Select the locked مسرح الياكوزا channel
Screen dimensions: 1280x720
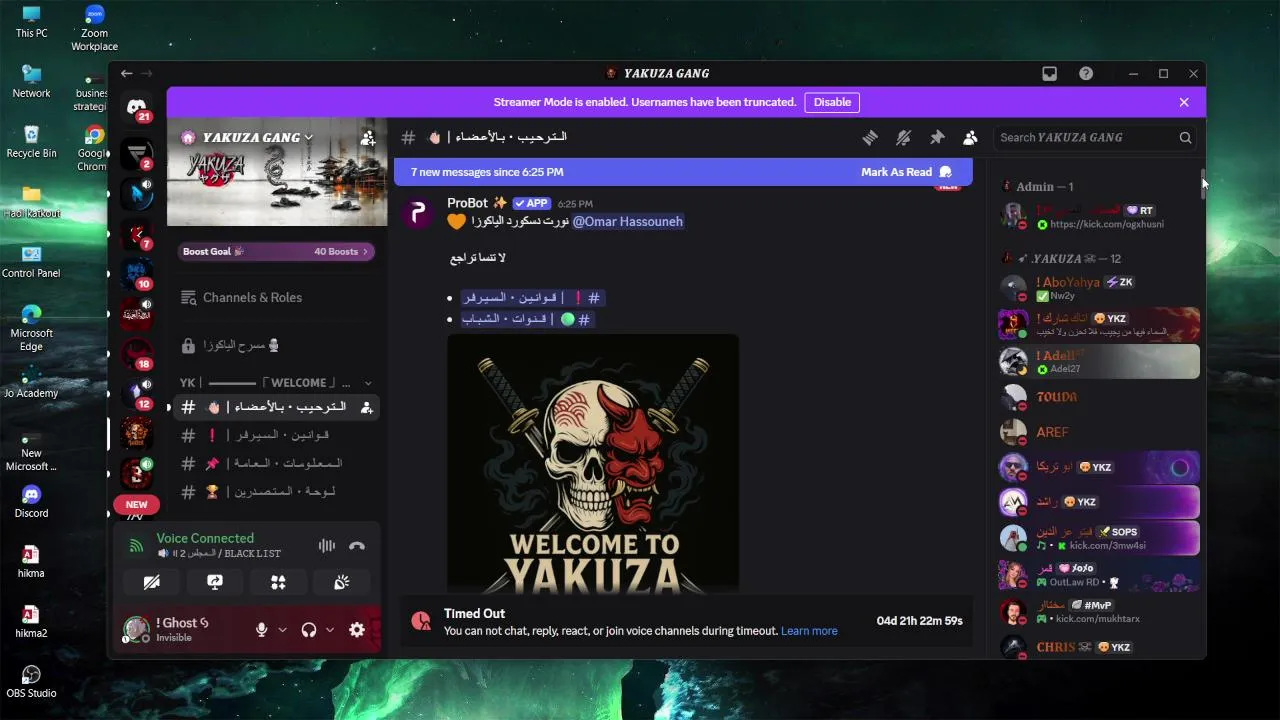(277, 346)
